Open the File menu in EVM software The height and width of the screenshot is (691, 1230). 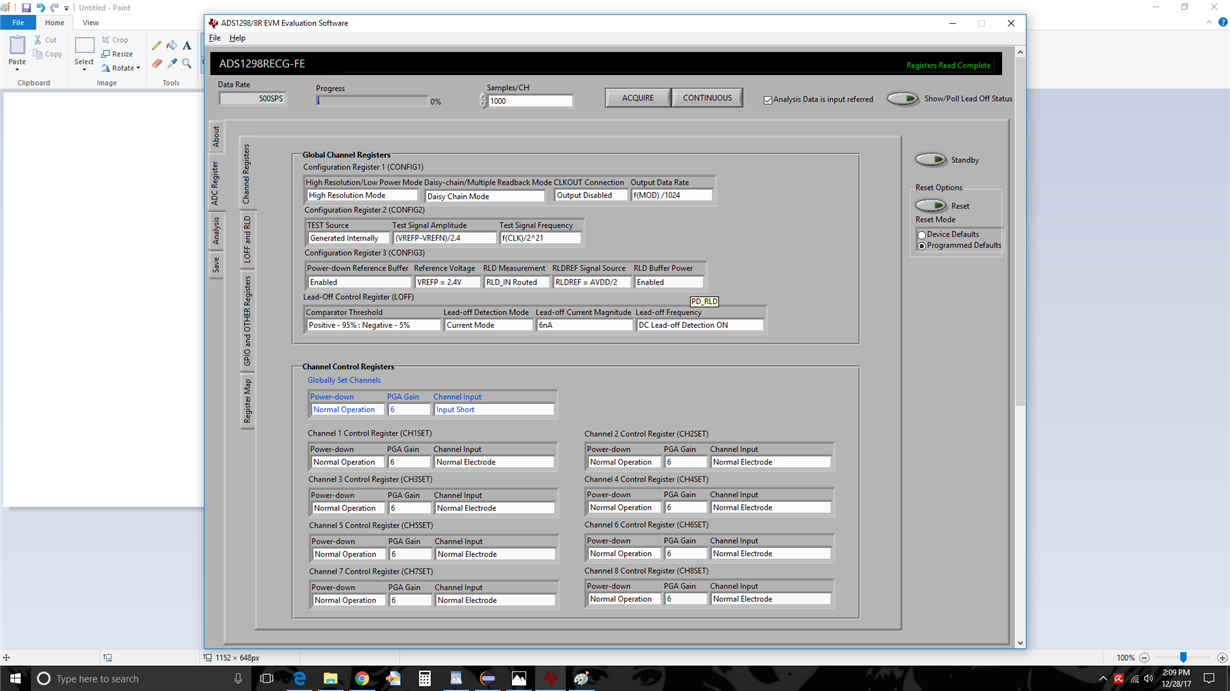[215, 38]
